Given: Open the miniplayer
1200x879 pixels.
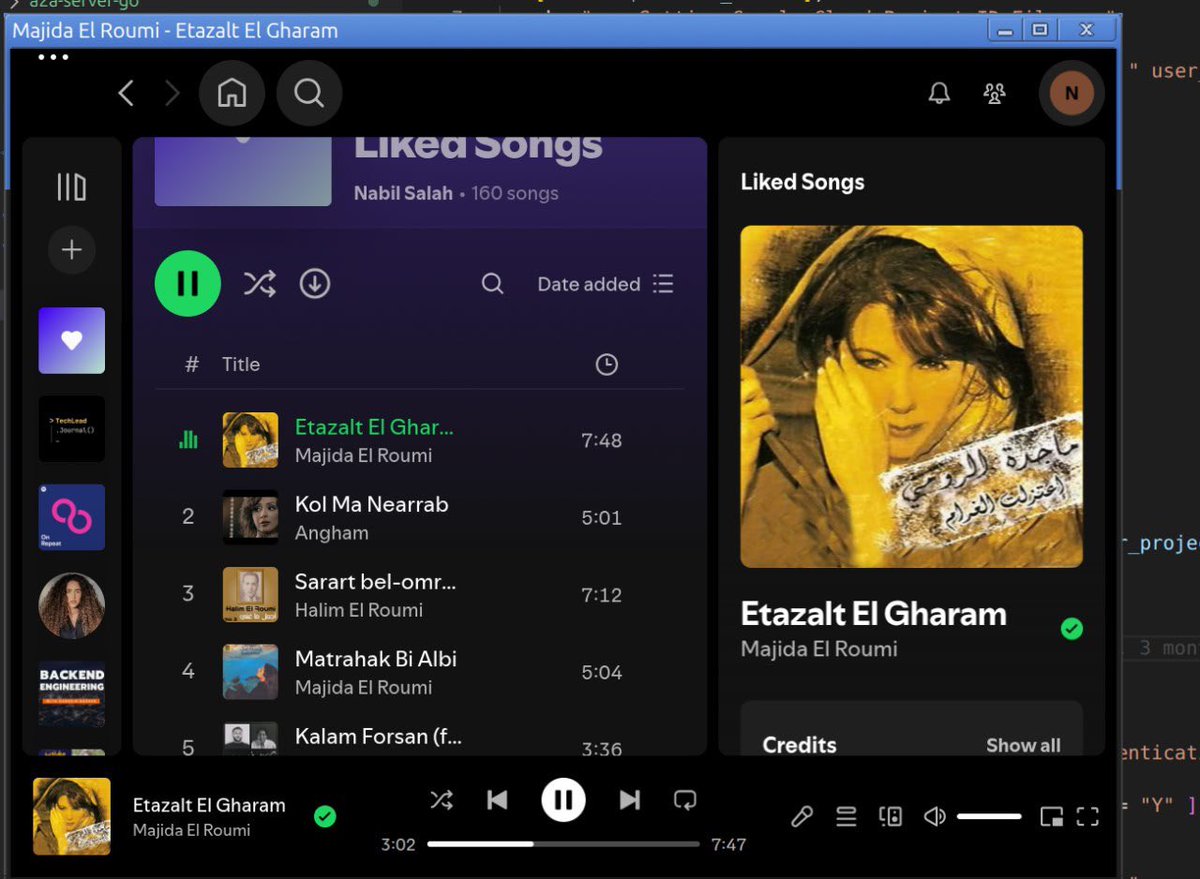Looking at the screenshot, I should tap(1051, 817).
